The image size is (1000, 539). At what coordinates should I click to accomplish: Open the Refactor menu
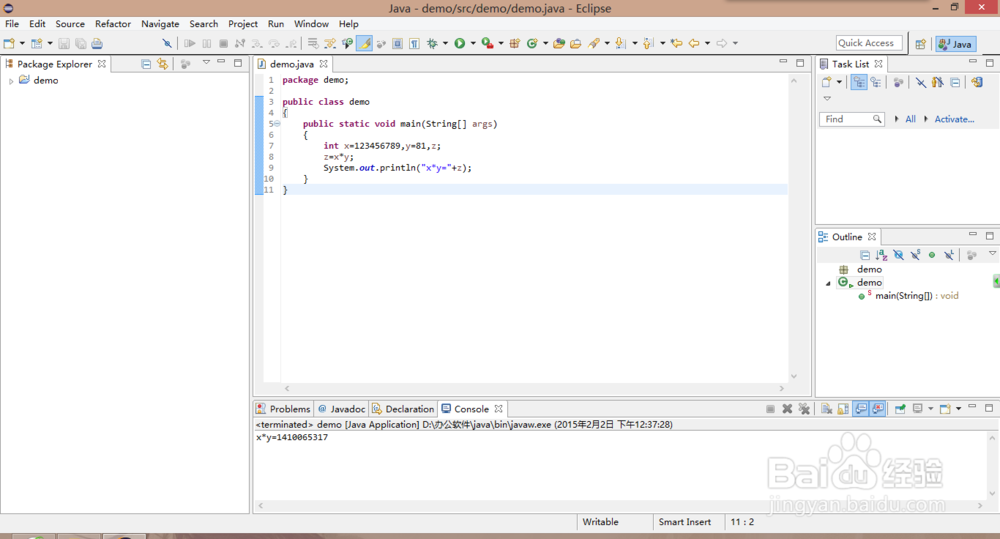[x=113, y=24]
